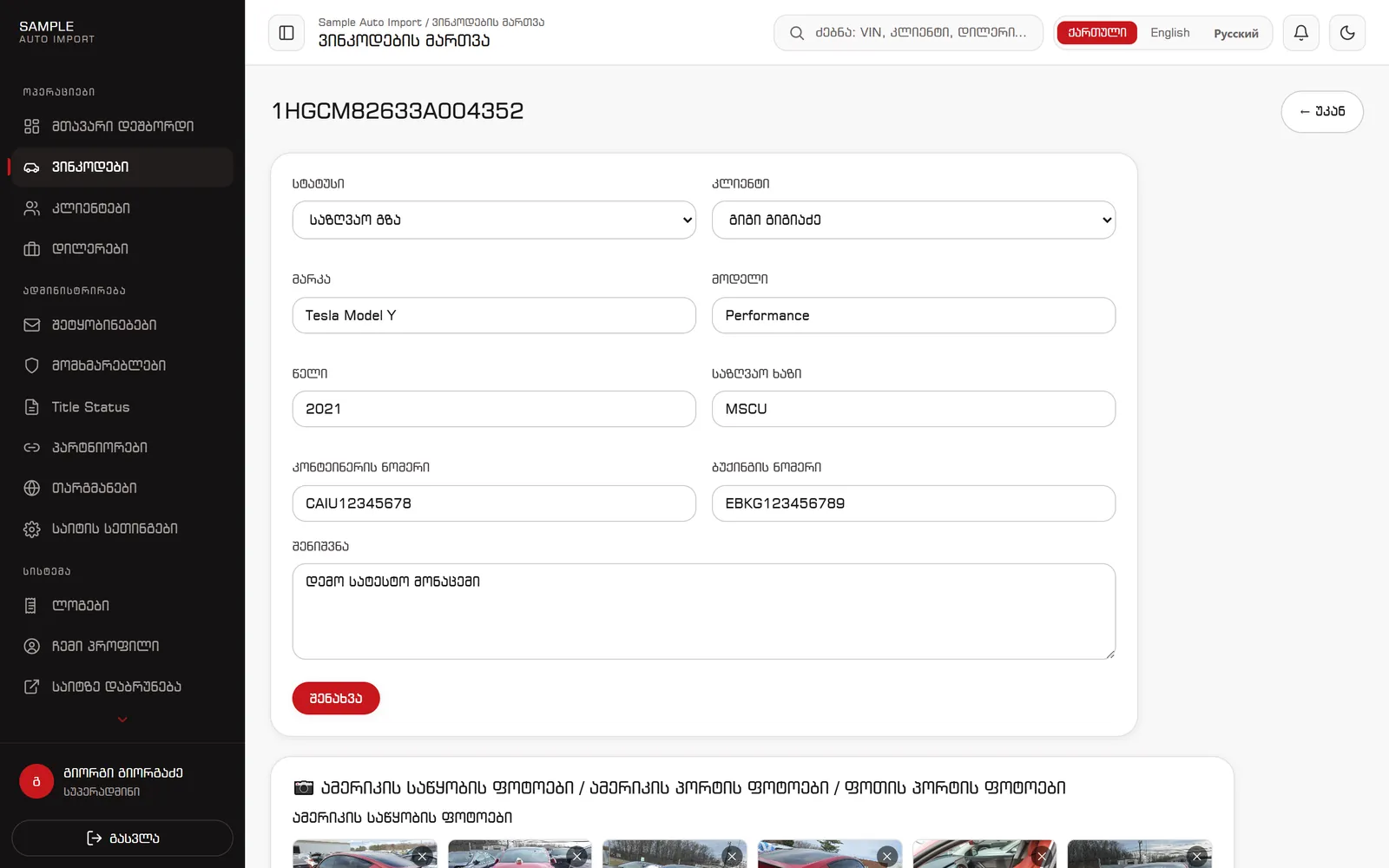This screenshot has width=1389, height=868.
Task: Expand sidebar with red chevron down
Action: pos(122,720)
